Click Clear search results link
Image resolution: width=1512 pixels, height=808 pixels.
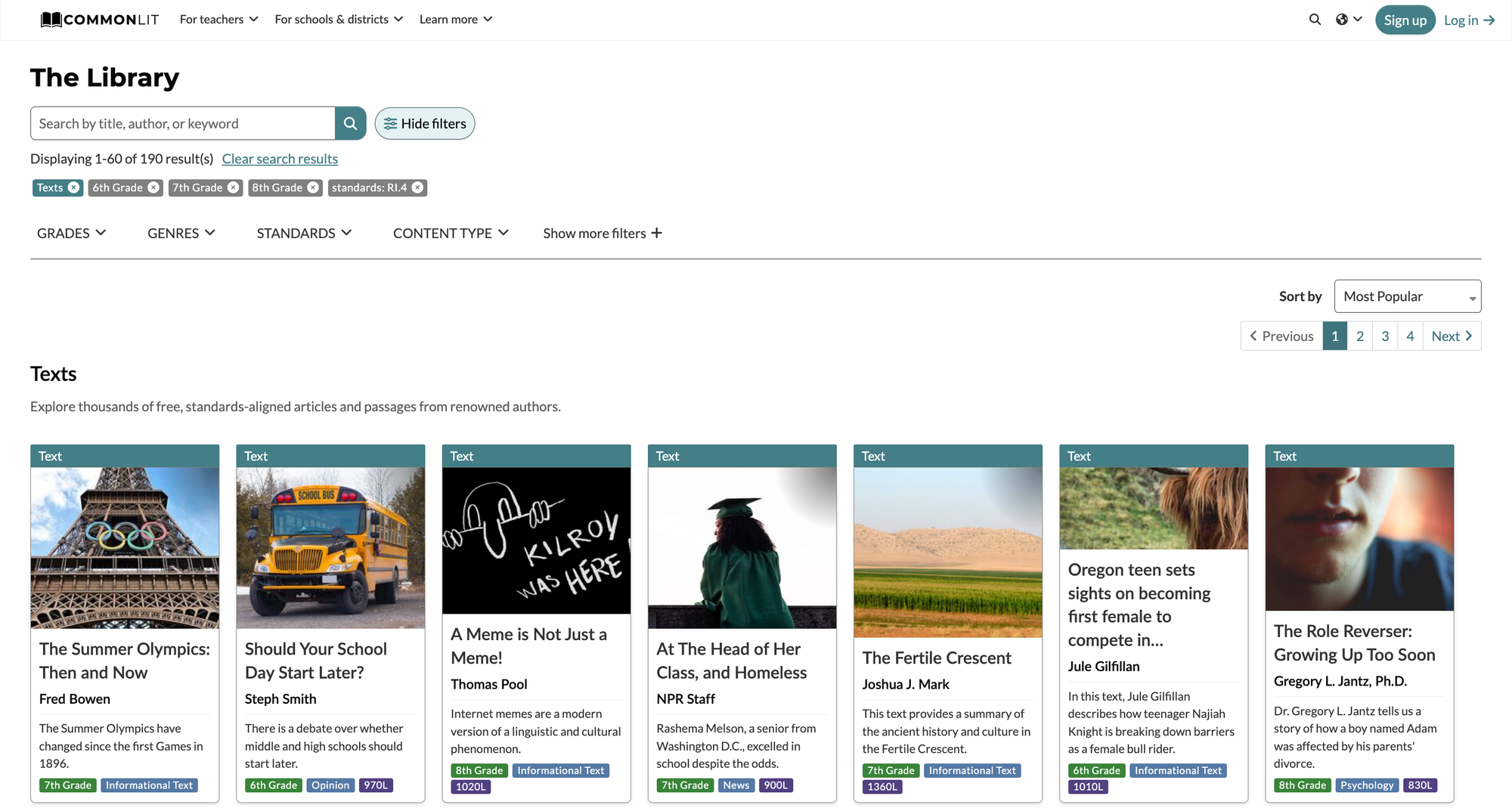pos(280,159)
